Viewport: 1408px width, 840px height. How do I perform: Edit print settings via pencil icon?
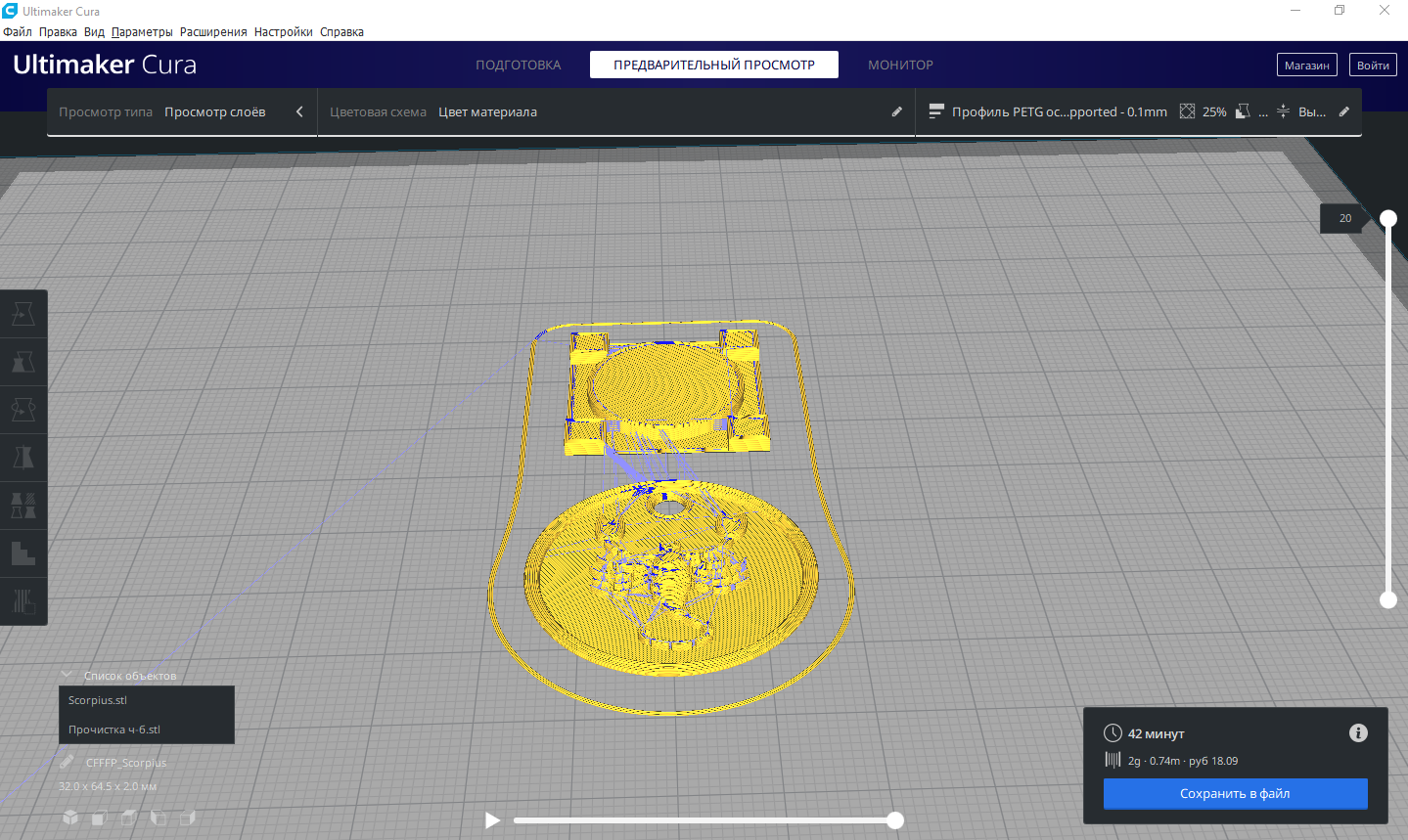(x=1344, y=111)
